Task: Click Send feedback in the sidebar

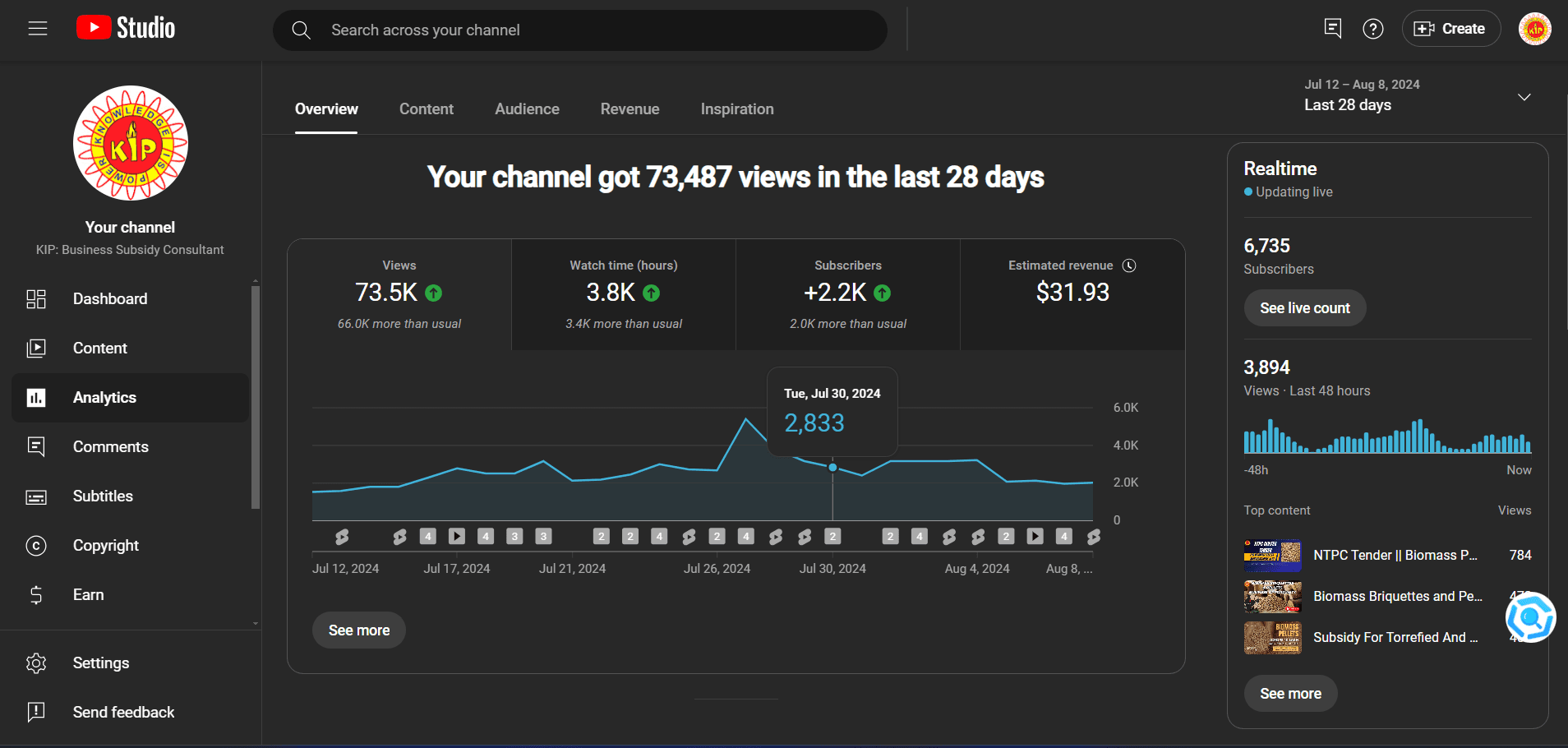Action: (x=130, y=713)
